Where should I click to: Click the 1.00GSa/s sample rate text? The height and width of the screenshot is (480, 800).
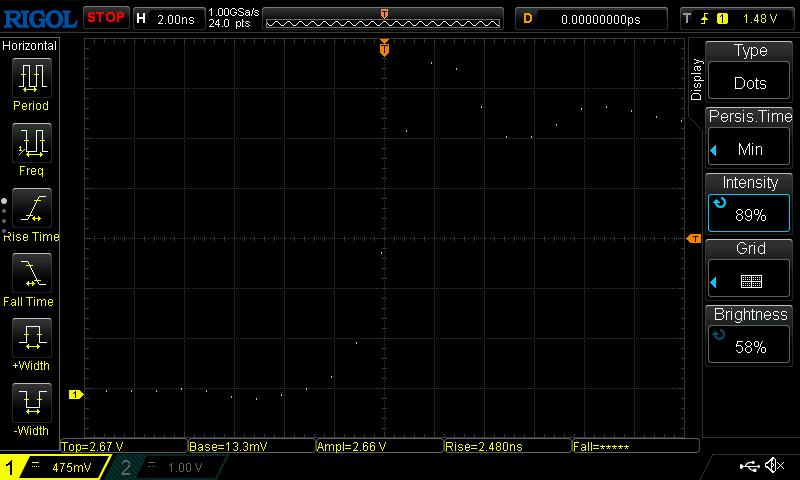click(x=234, y=12)
